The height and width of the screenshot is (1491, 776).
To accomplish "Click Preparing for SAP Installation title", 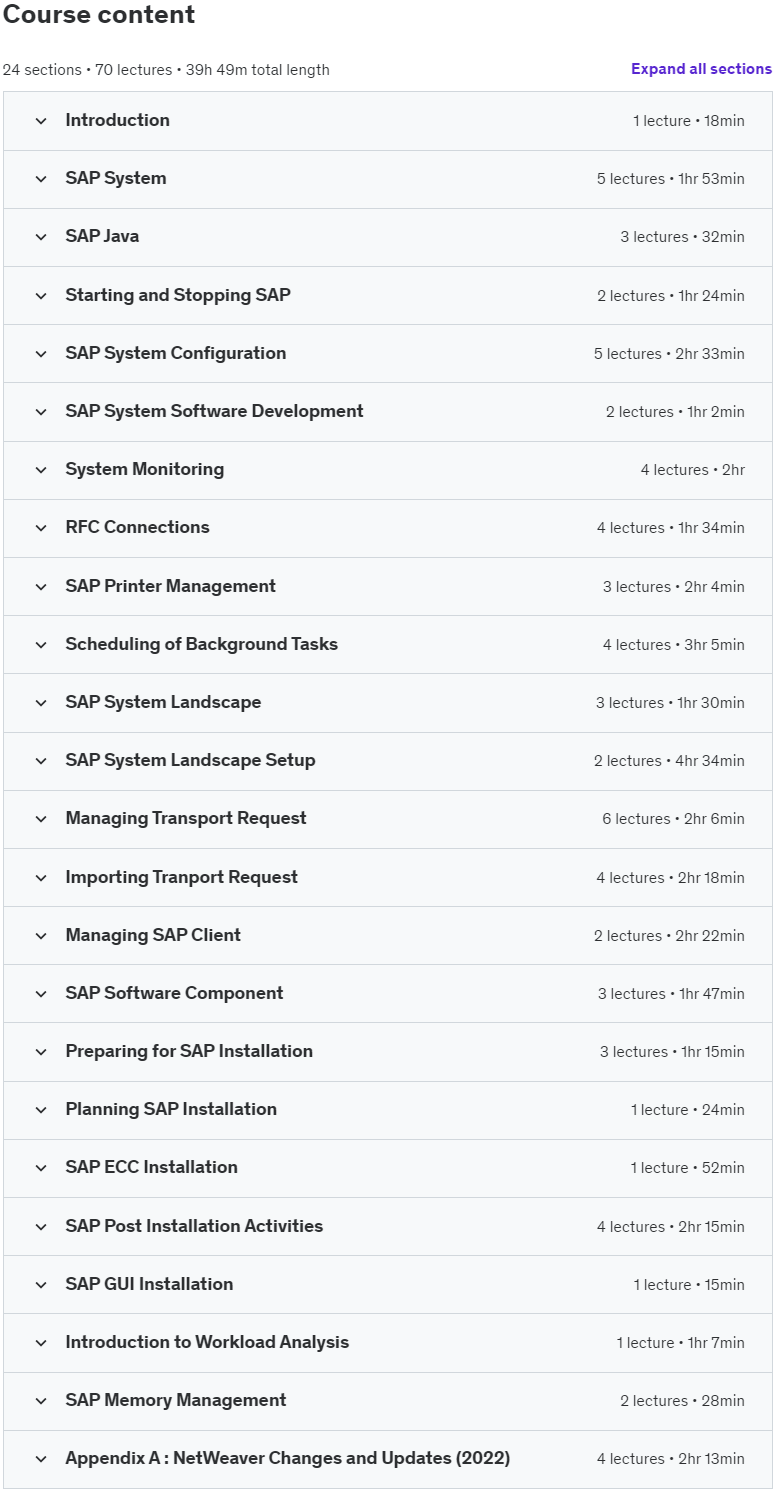I will click(x=189, y=1051).
